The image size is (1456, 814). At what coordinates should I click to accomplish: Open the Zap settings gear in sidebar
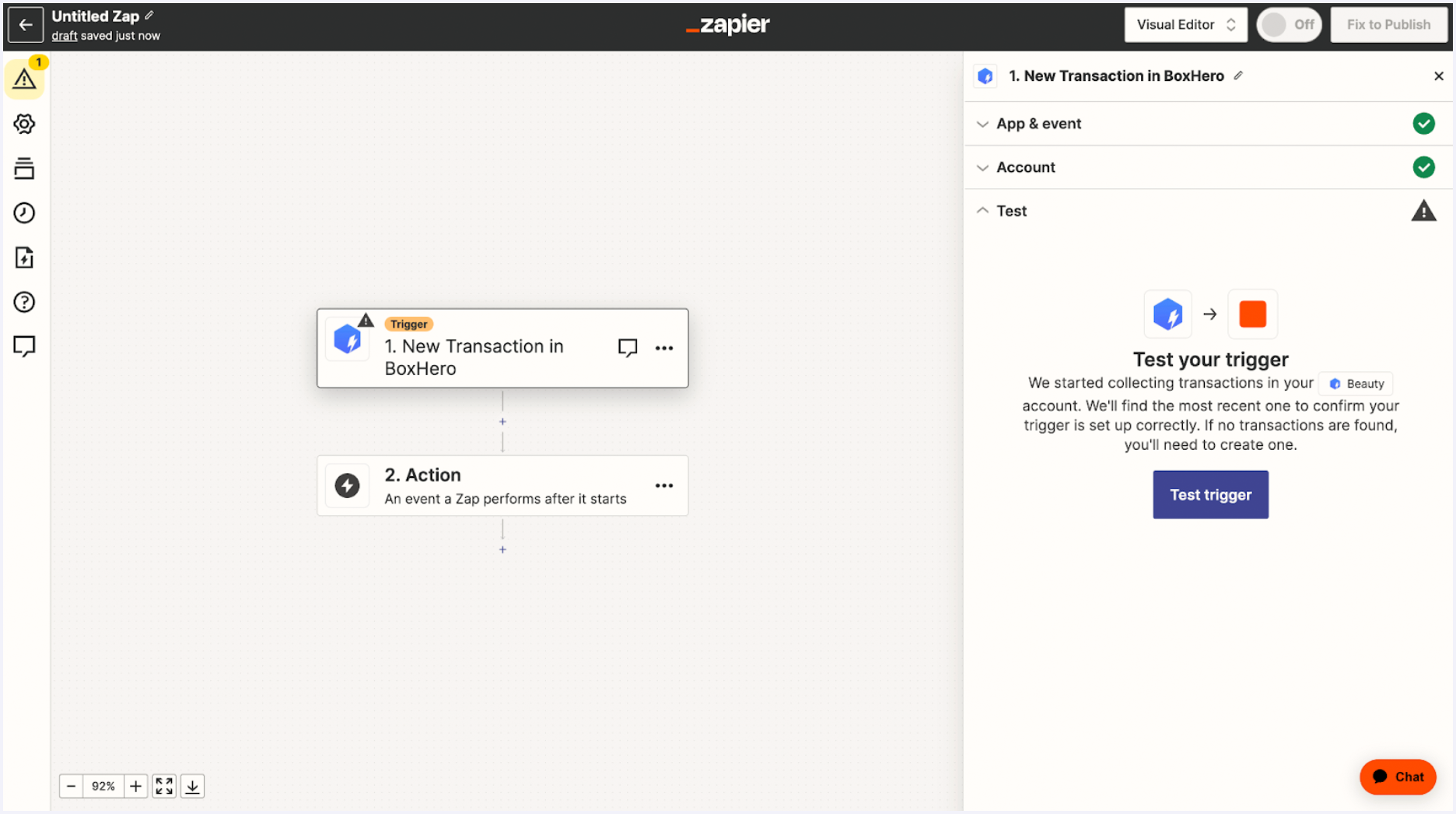24,124
